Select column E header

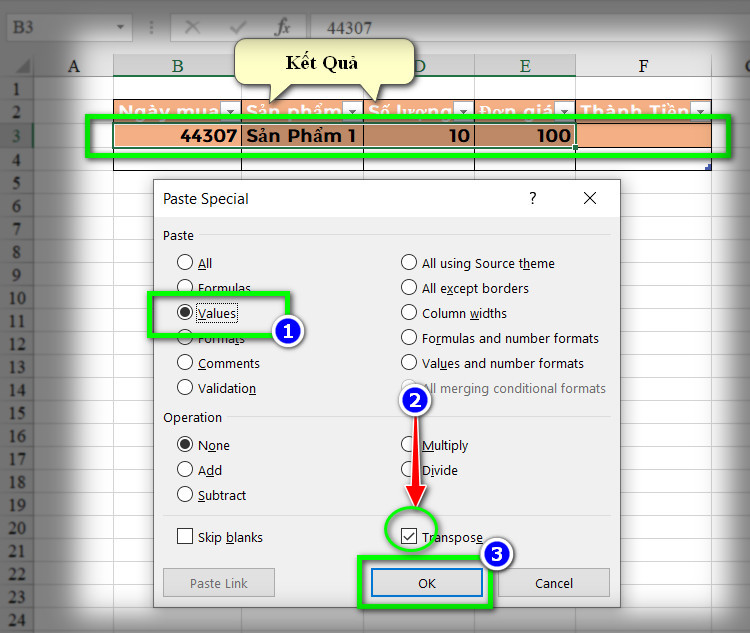(525, 66)
